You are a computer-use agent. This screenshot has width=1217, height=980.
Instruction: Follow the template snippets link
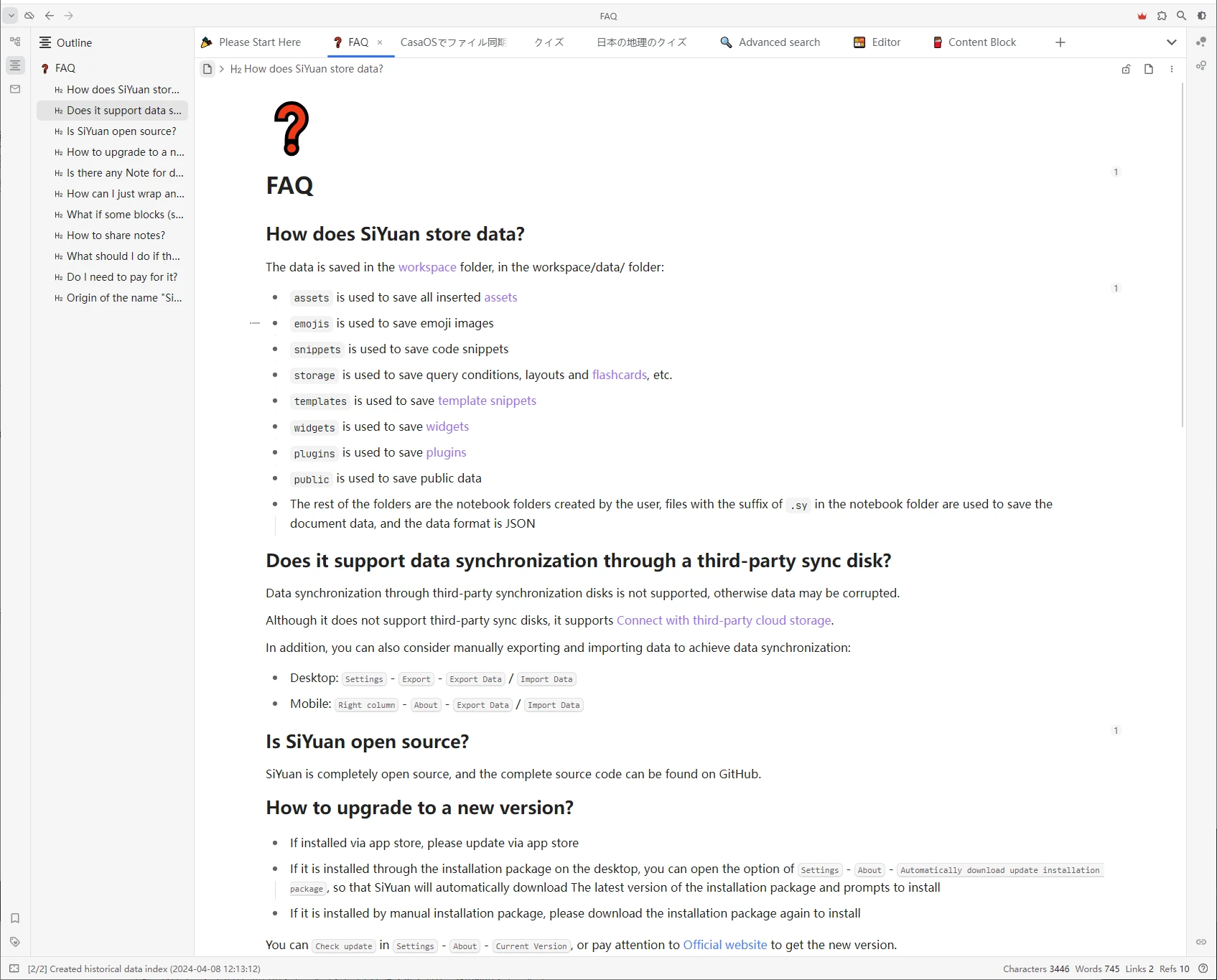(x=487, y=401)
